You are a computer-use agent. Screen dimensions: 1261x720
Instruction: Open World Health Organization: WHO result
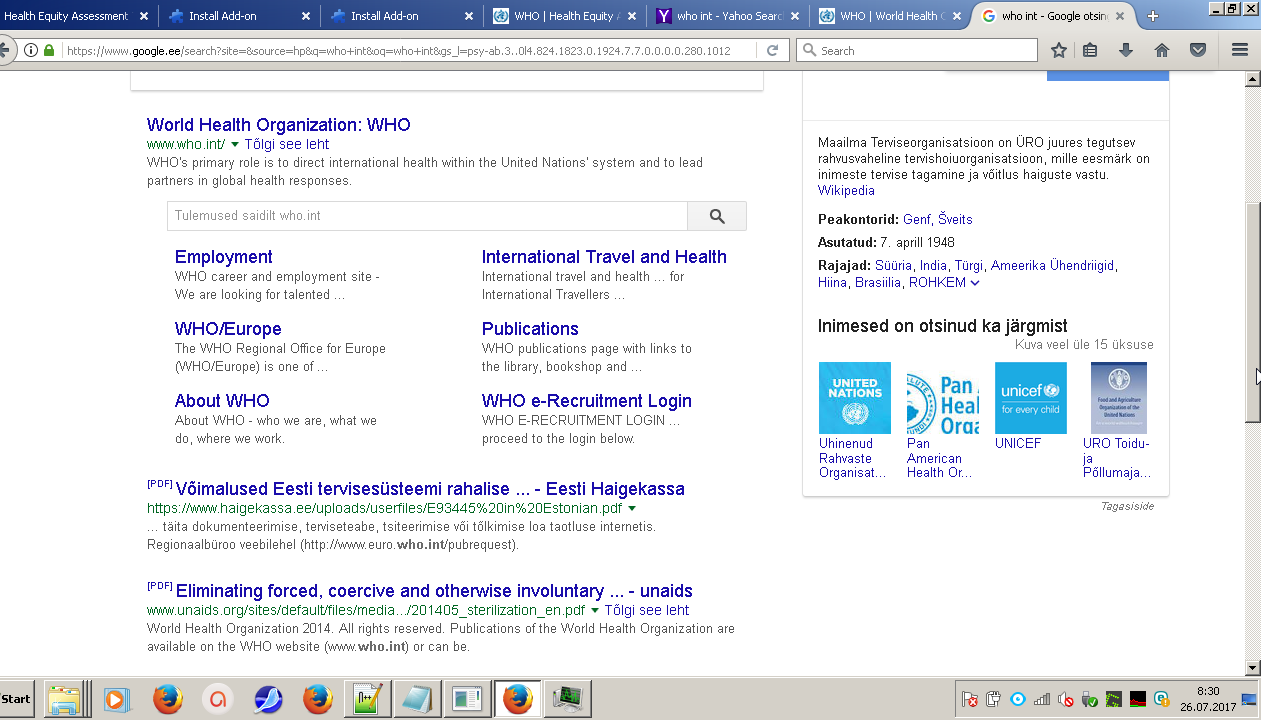[279, 125]
